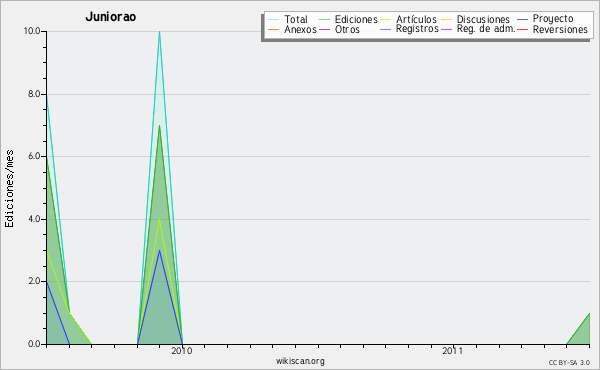
Task: Click the 10.0 y-axis label
Action: (32, 31)
